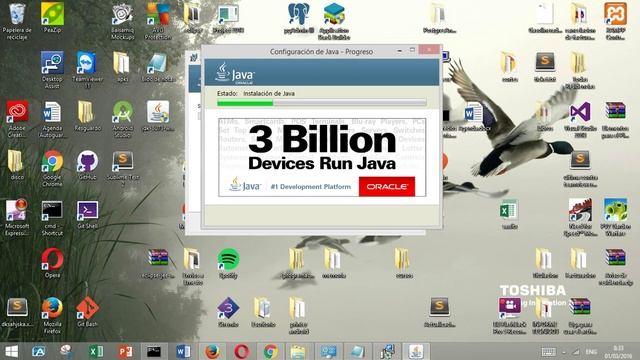
Task: Launch PVZ Garden Warfare shortcut
Action: (x=615, y=217)
